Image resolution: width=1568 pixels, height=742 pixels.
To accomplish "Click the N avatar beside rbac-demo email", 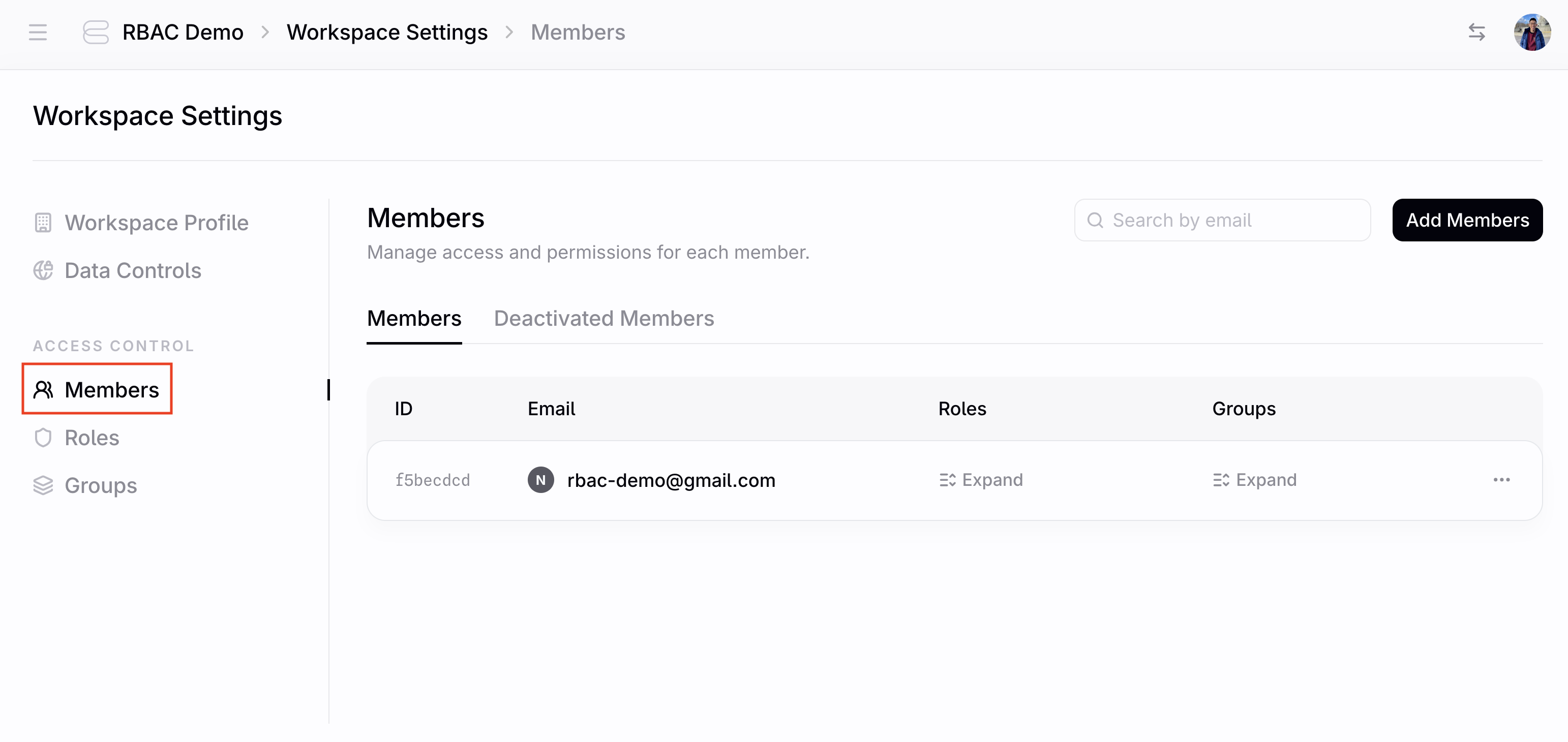I will click(x=540, y=480).
